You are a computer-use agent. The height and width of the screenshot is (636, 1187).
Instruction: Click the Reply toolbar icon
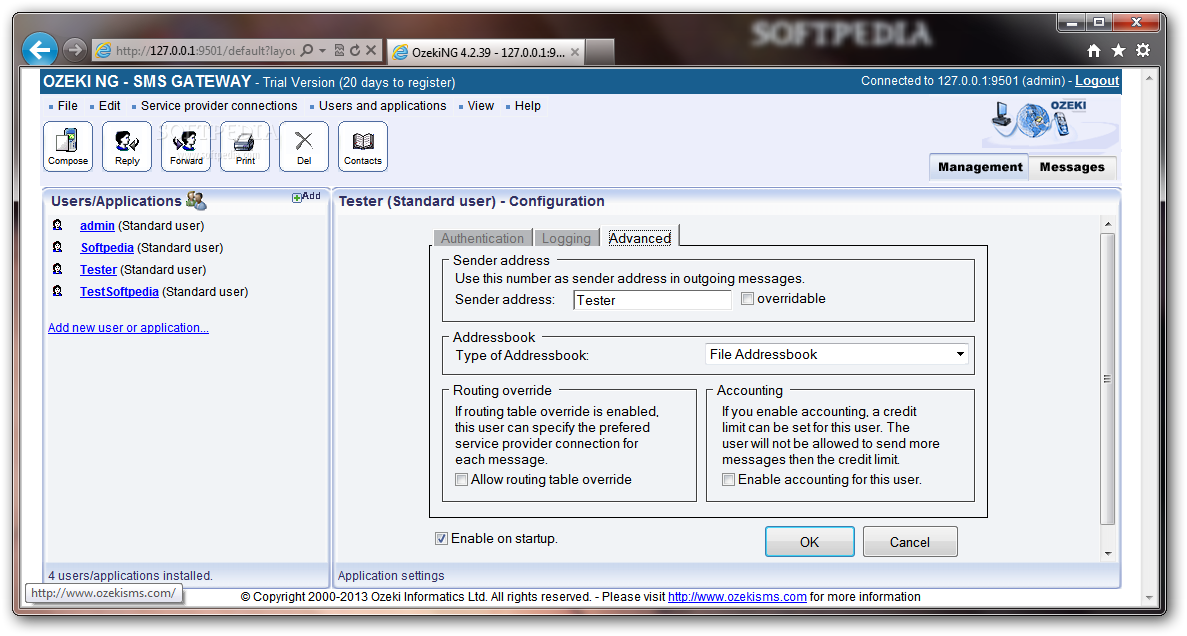[127, 146]
